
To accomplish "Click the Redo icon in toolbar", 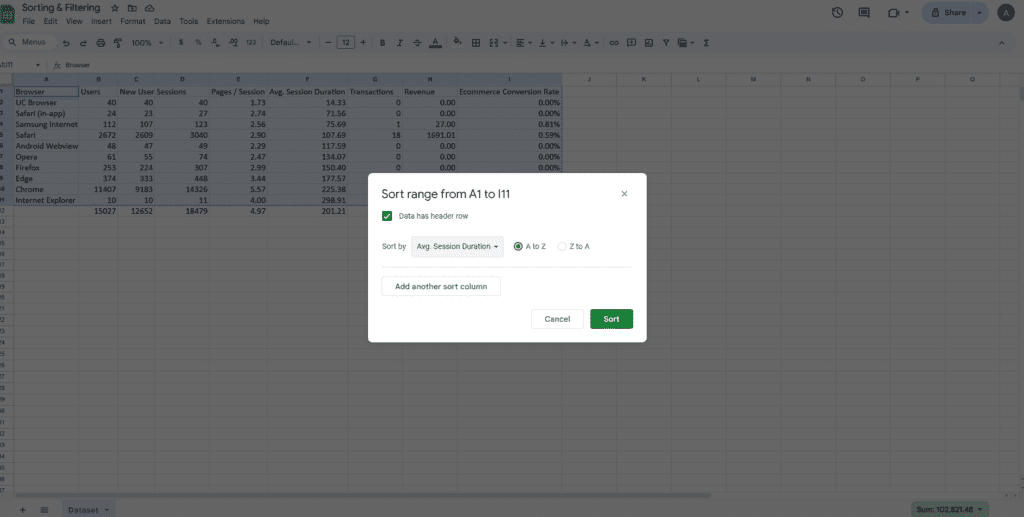I will coord(83,43).
